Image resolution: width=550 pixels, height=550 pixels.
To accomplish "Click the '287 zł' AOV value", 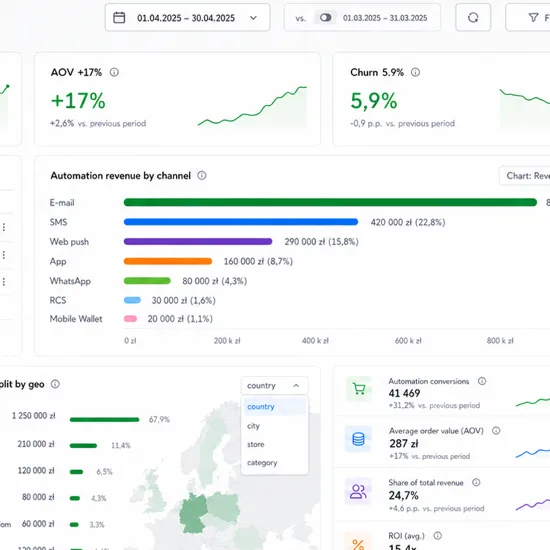I will pos(404,444).
